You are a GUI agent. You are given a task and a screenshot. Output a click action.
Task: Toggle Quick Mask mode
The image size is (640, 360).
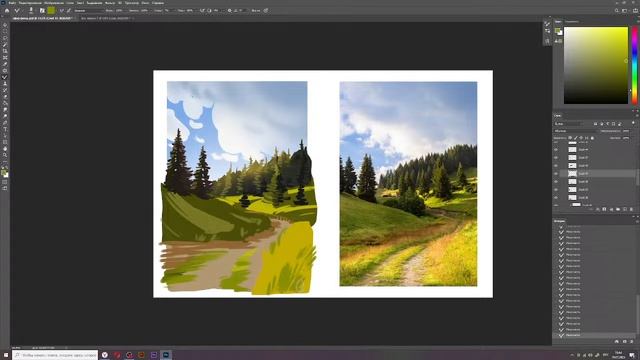pos(5,182)
